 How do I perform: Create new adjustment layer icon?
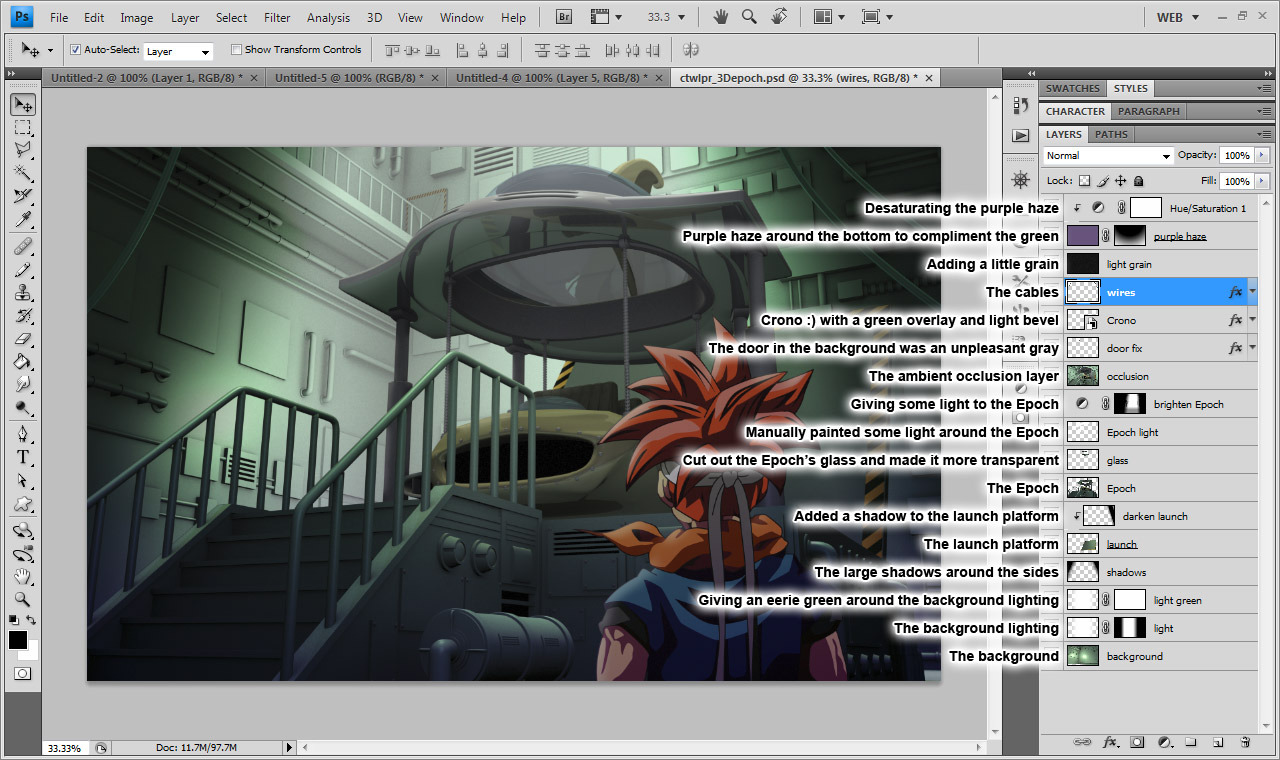(1164, 742)
